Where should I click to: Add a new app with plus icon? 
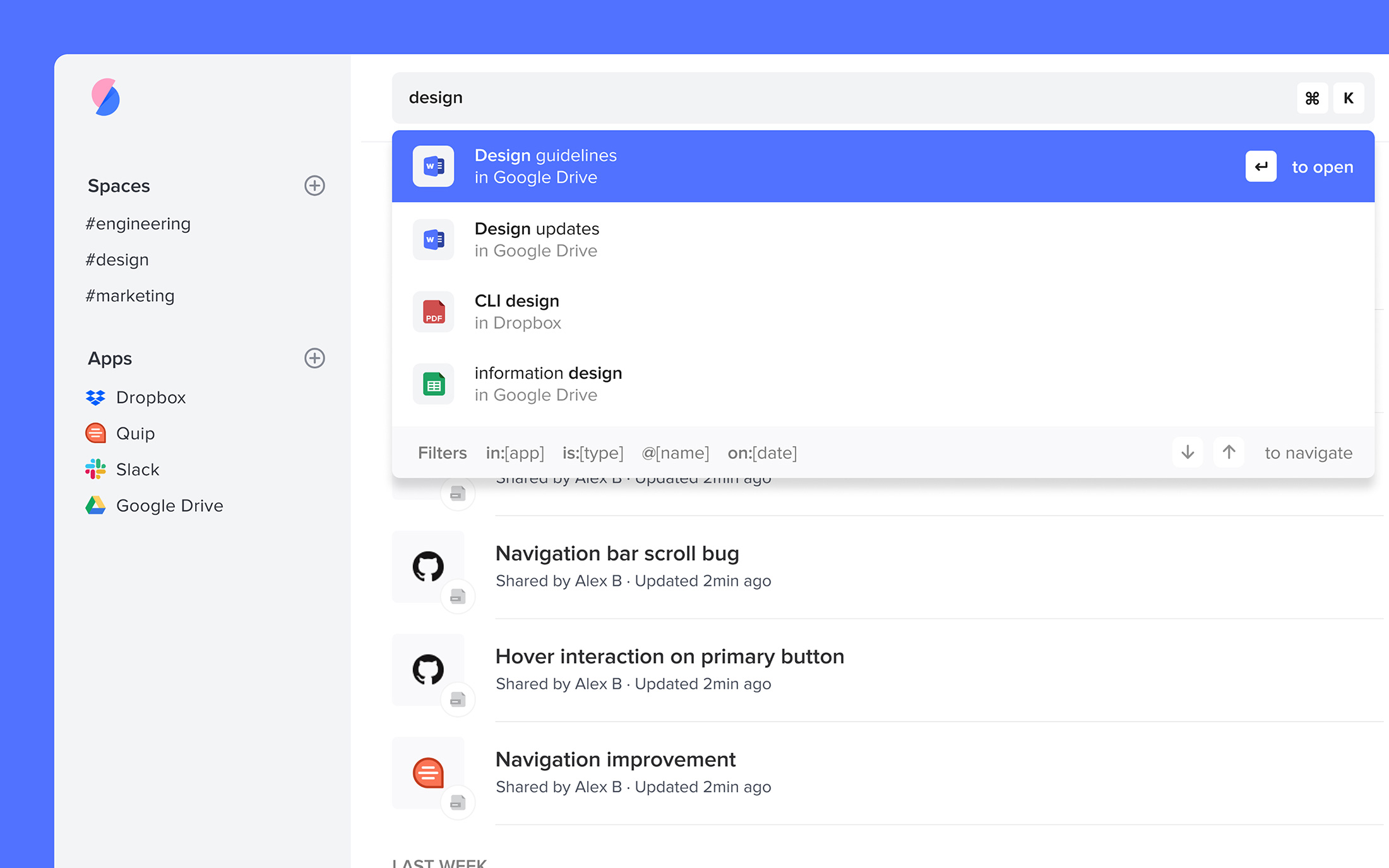314,358
